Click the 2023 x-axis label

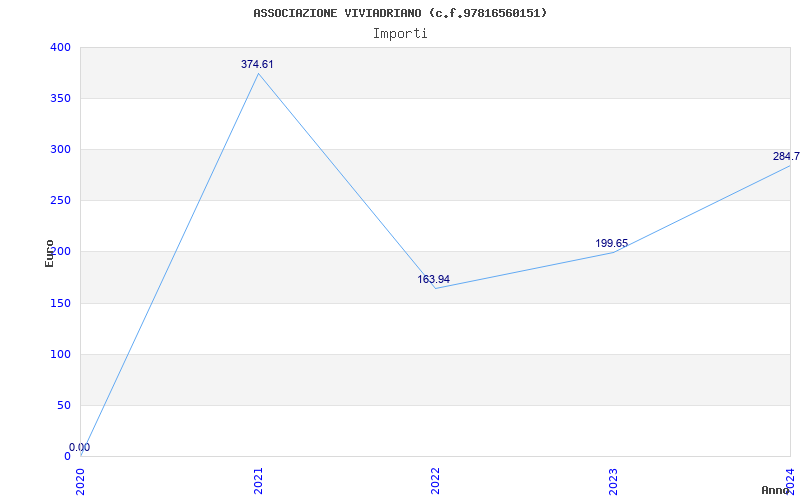613,481
